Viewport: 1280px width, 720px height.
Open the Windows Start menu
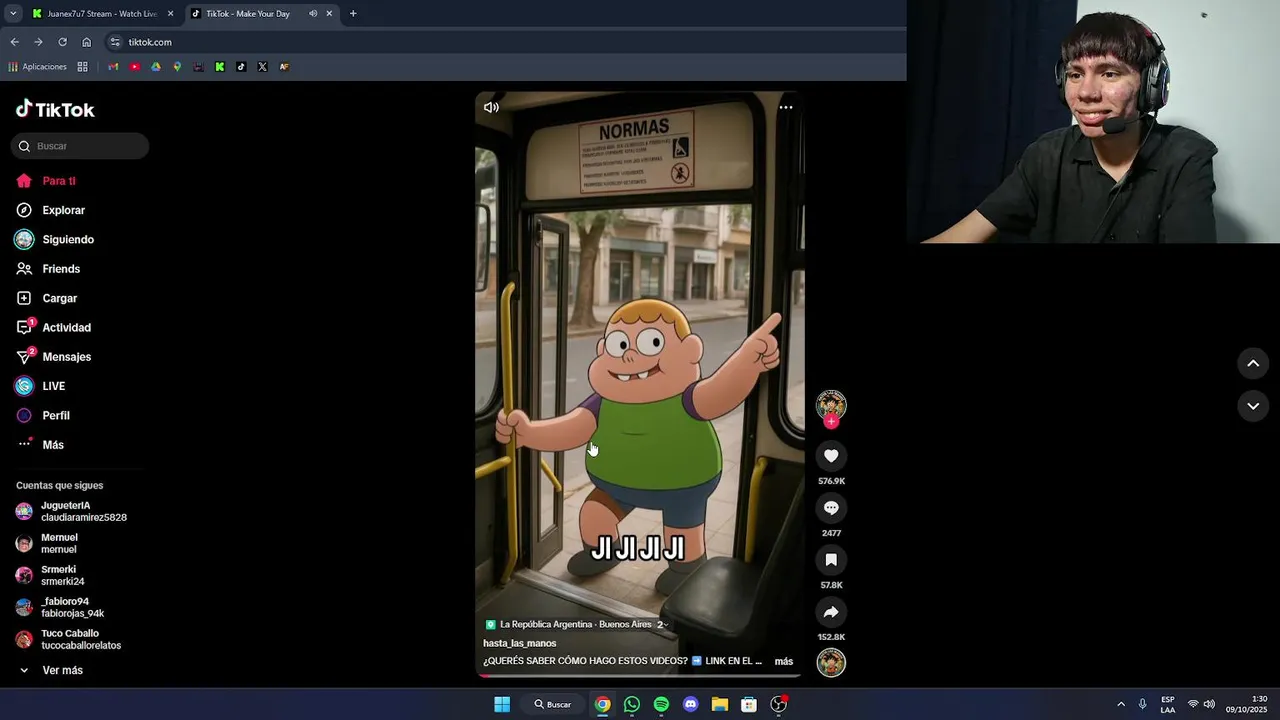502,704
